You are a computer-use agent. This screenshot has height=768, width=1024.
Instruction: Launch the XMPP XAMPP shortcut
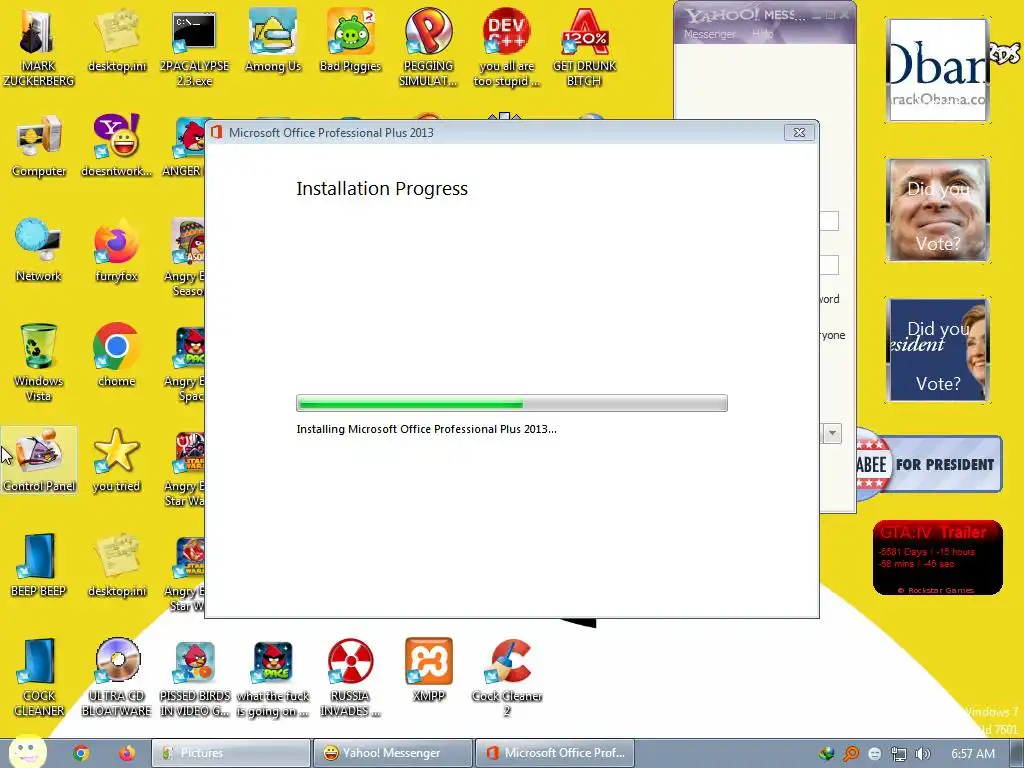428,671
